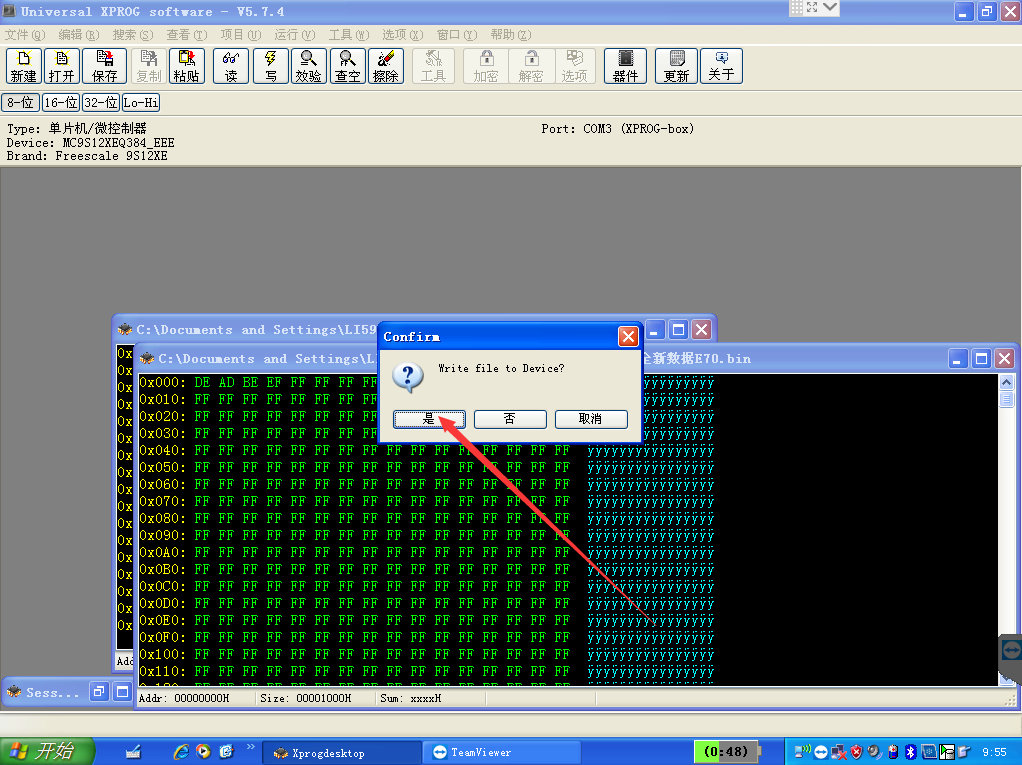Open the 选项 menu
This screenshot has height=765, width=1022.
(402, 35)
